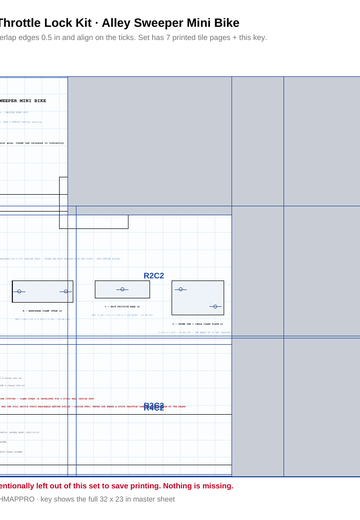Select the R2C2 tile label
Screen dimensions: 360x520
[154, 276]
